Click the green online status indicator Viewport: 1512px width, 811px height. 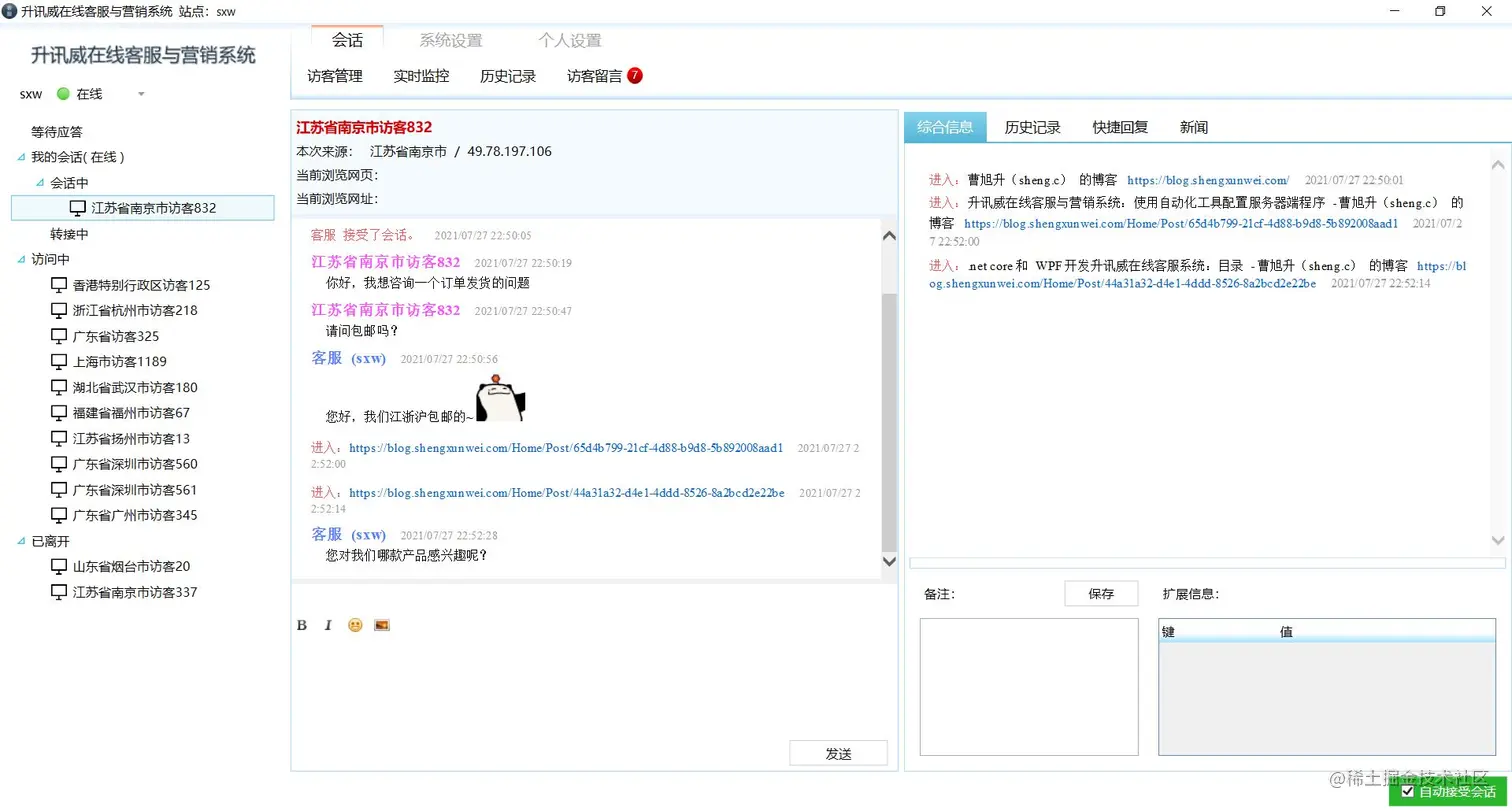point(63,94)
